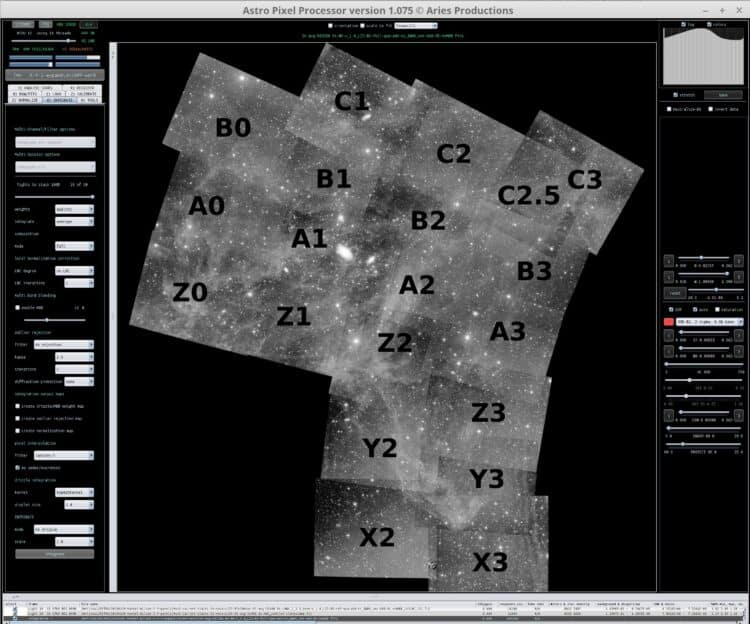Image resolution: width=750 pixels, height=624 pixels.
Task: Check create outlier rejection map
Action: pyautogui.click(x=18, y=418)
